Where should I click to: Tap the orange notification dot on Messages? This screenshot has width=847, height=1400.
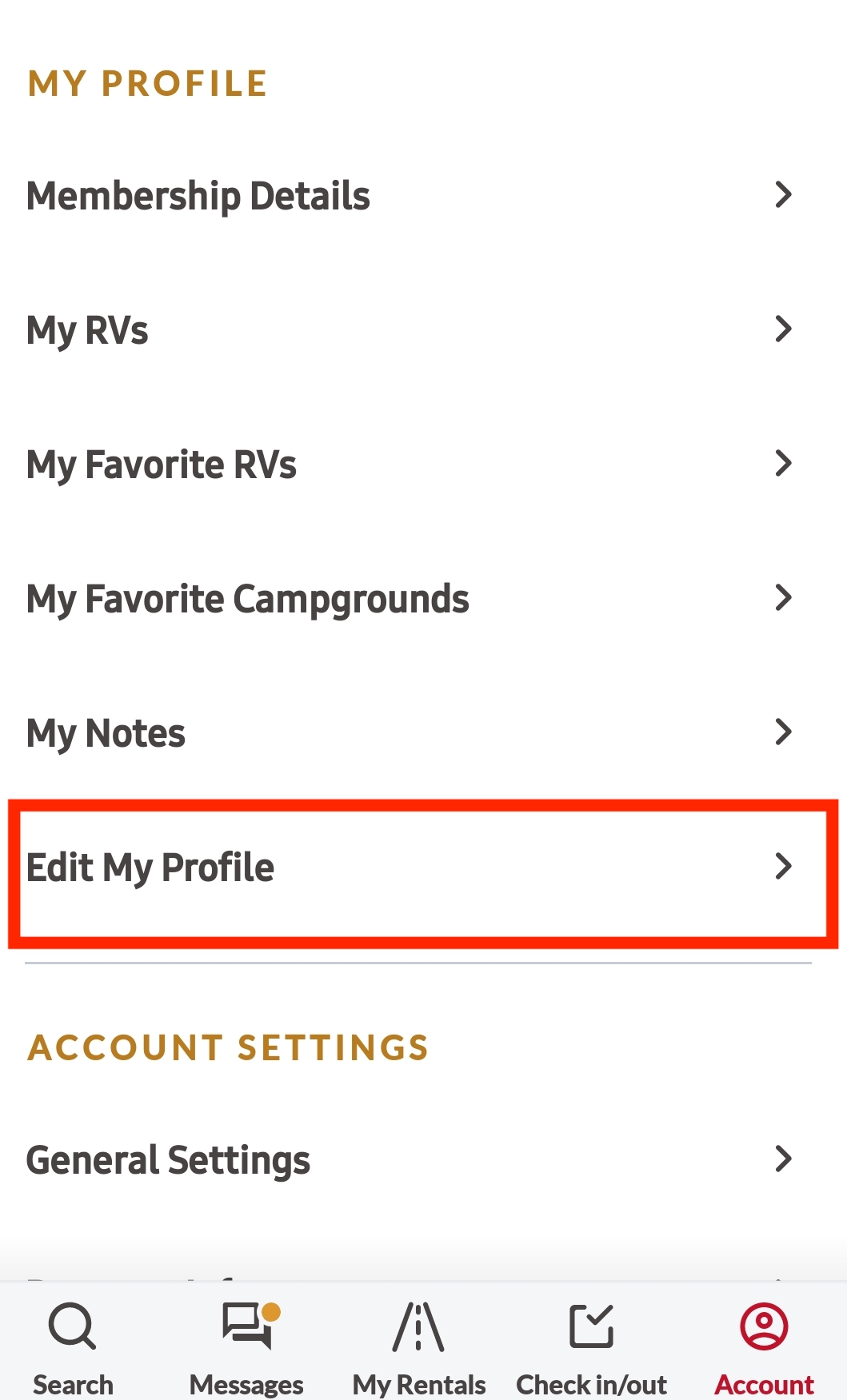click(271, 1311)
